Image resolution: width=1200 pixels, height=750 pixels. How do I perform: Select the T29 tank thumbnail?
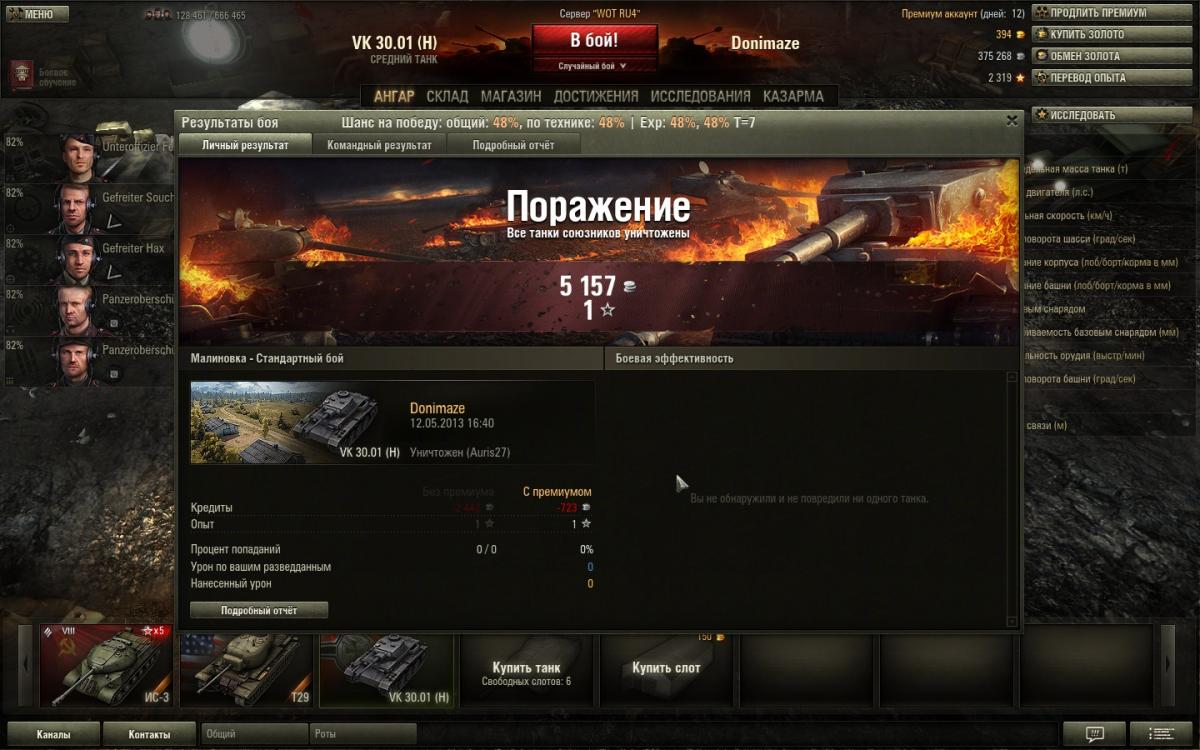[x=247, y=665]
